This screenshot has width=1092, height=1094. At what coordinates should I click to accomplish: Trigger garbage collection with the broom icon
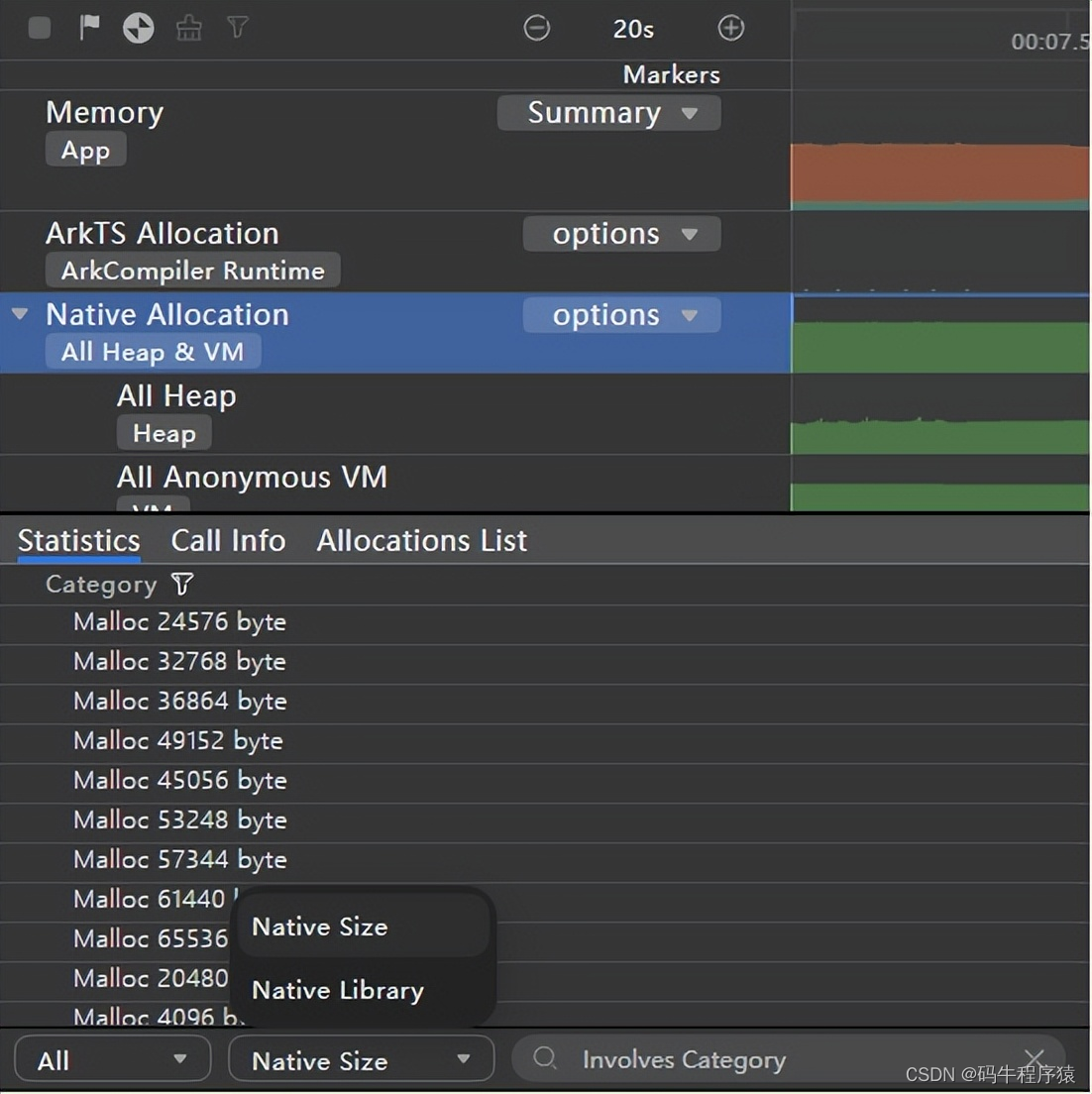coord(188,28)
